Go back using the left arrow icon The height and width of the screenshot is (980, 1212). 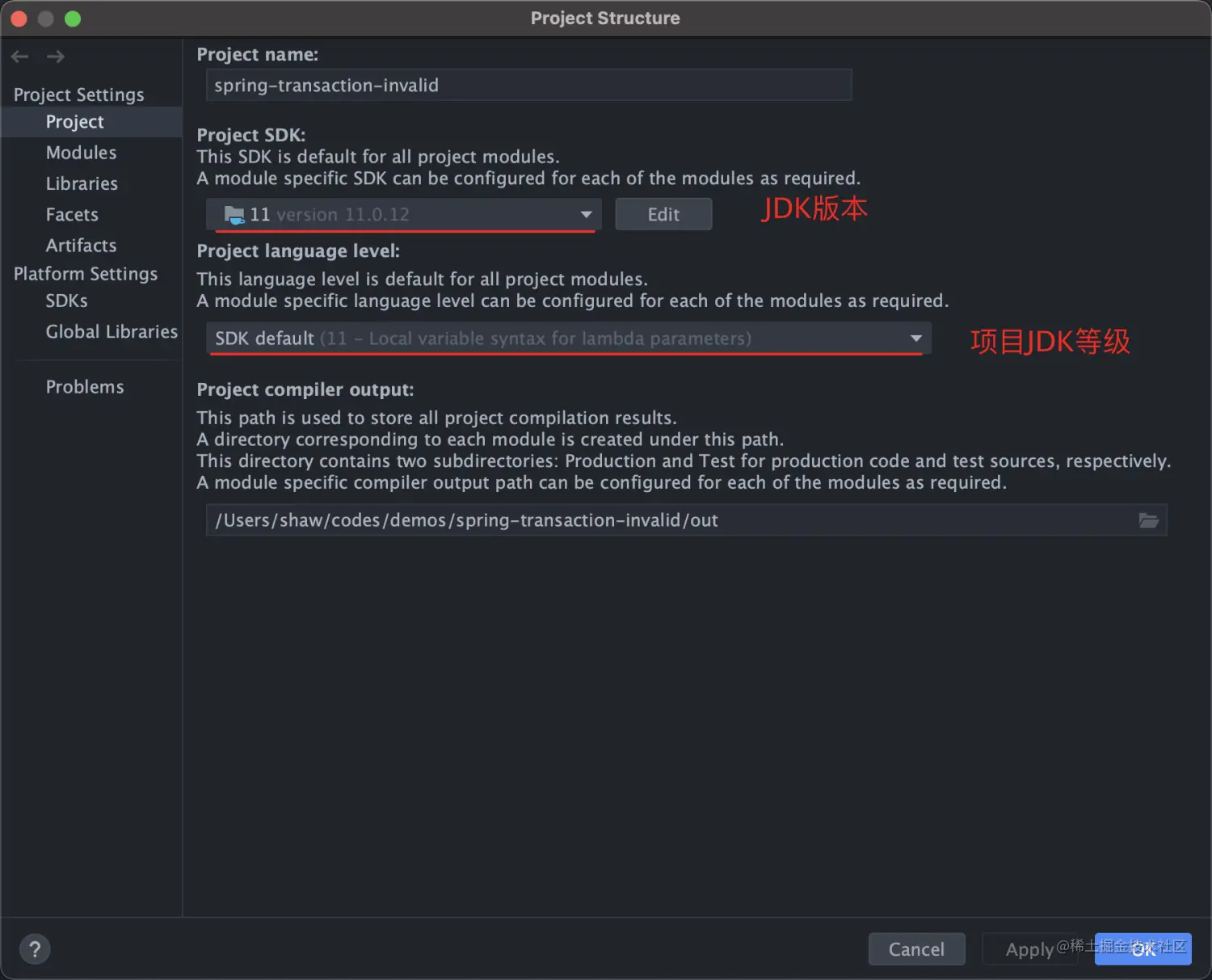point(20,57)
